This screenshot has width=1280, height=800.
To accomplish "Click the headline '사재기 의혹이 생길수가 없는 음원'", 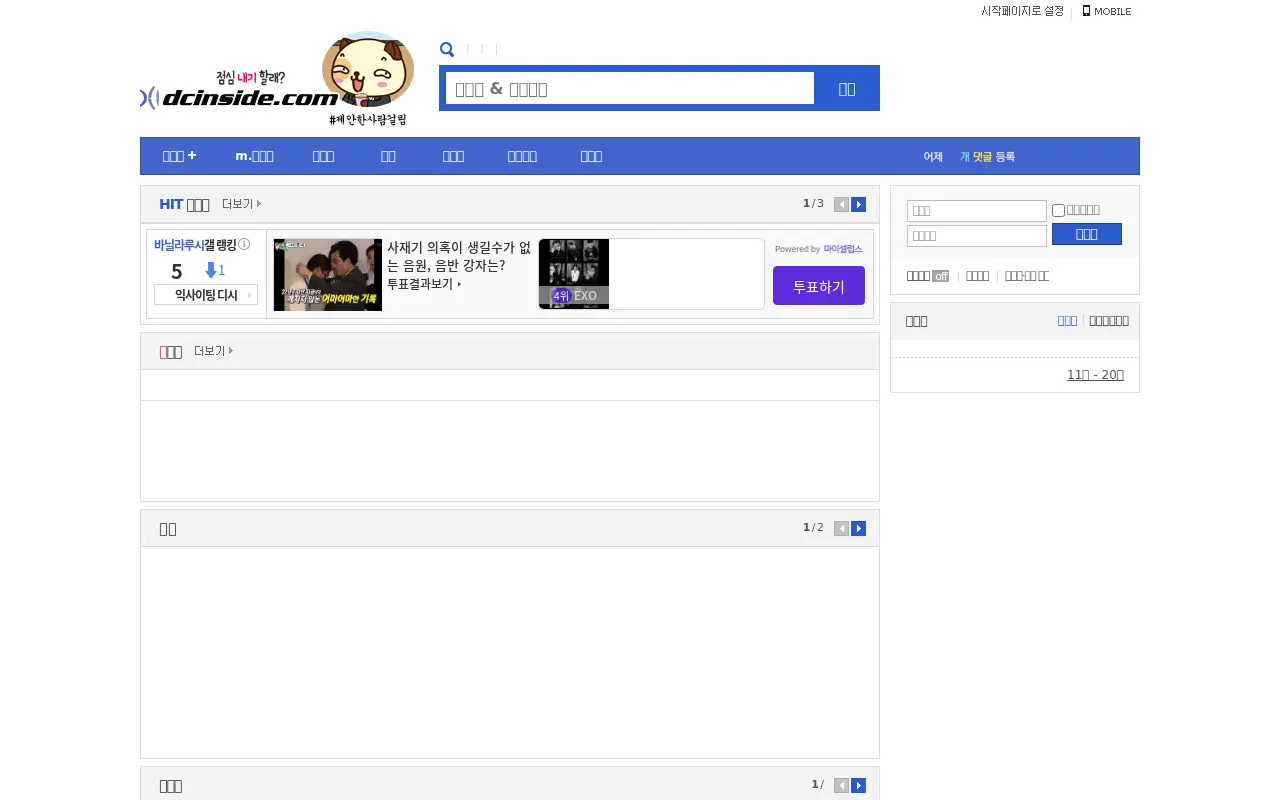I will pos(459,257).
